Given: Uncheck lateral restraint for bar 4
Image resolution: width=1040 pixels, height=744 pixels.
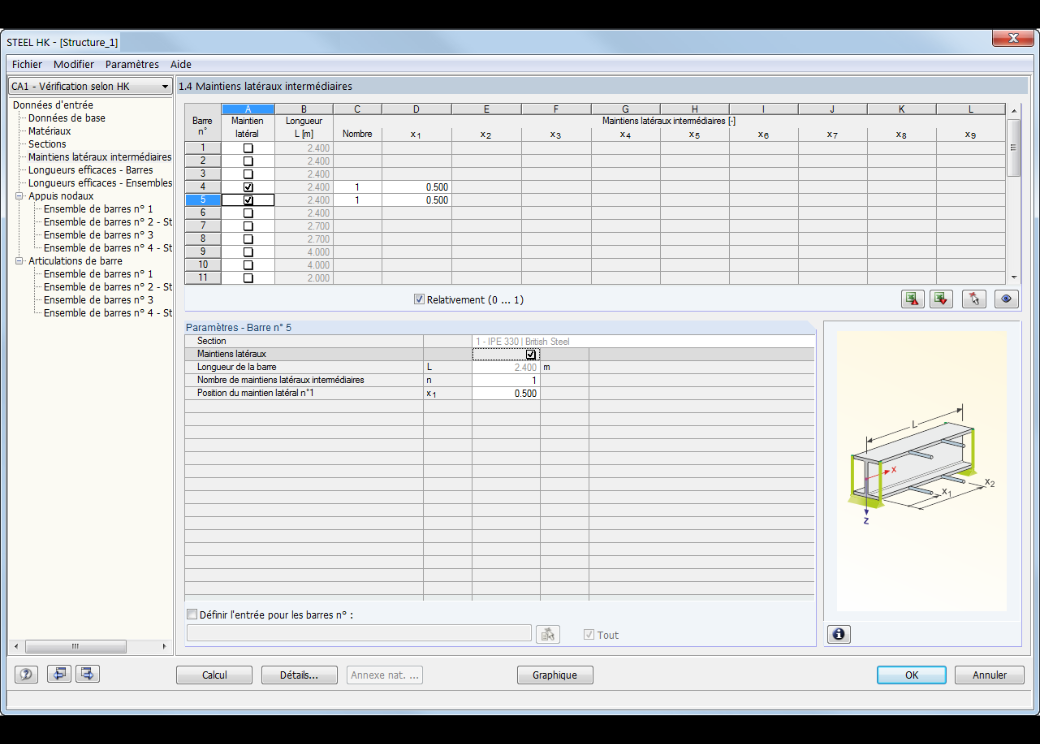Looking at the screenshot, I should 248,187.
